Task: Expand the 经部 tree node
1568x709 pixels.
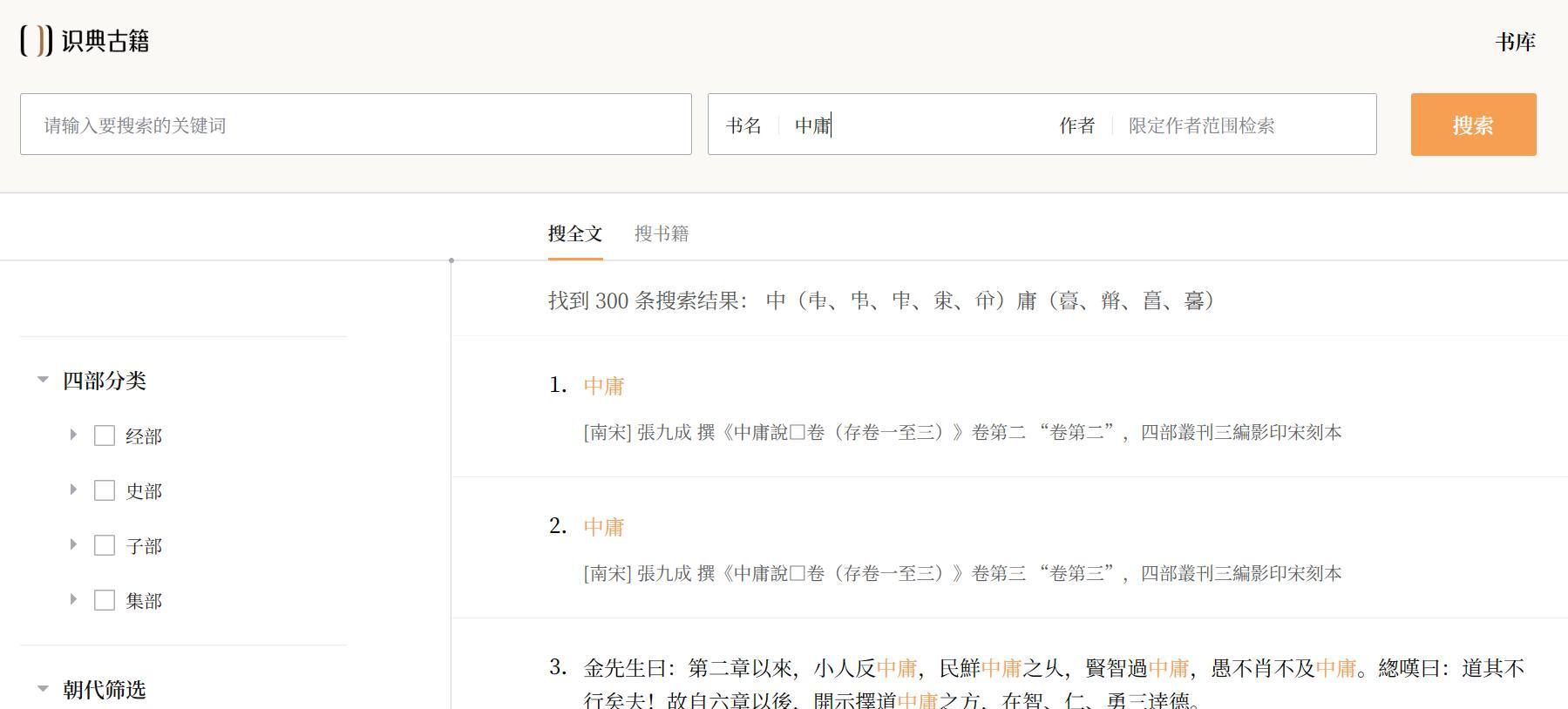Action: [73, 435]
